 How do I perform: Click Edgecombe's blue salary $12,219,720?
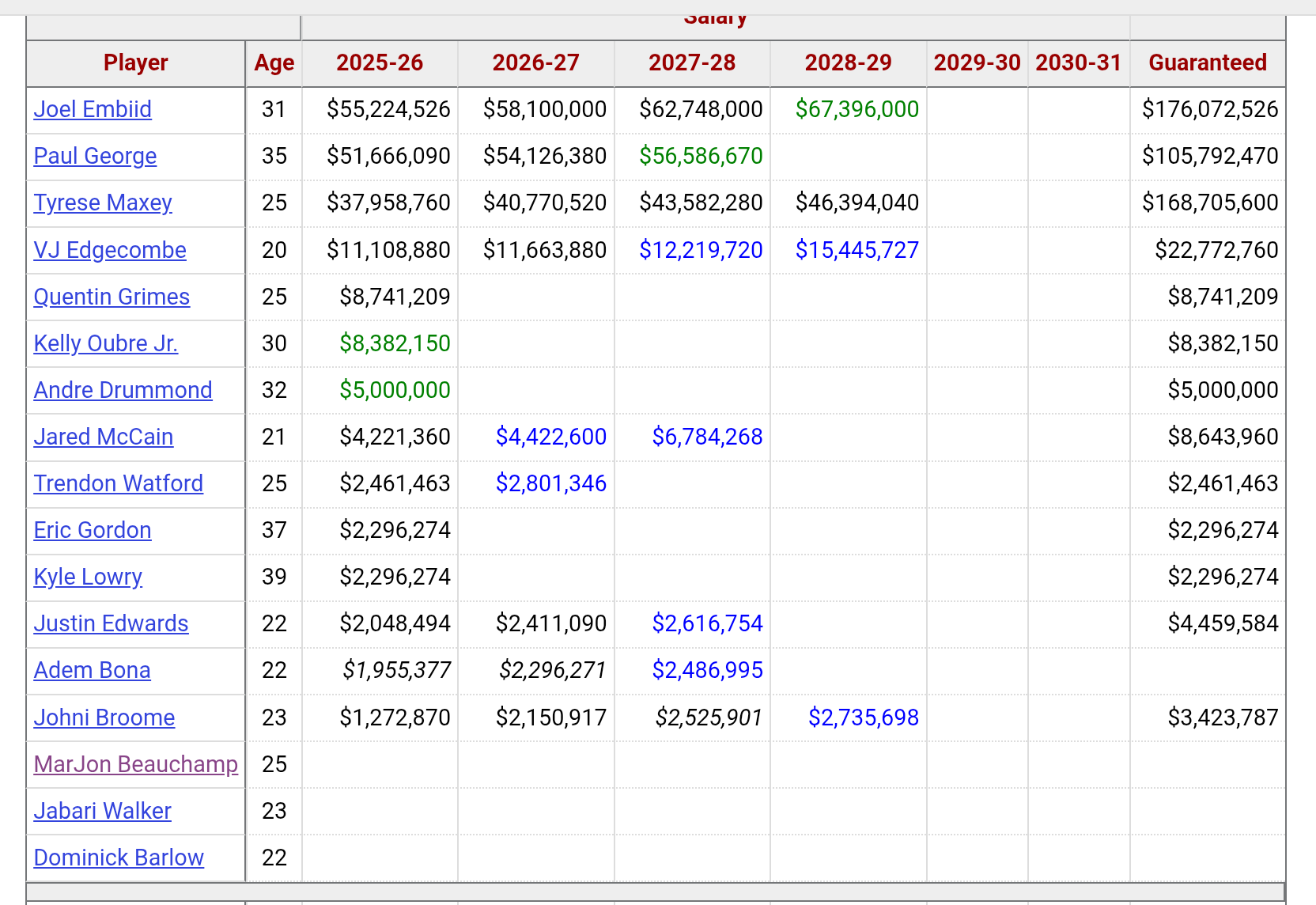tap(701, 250)
